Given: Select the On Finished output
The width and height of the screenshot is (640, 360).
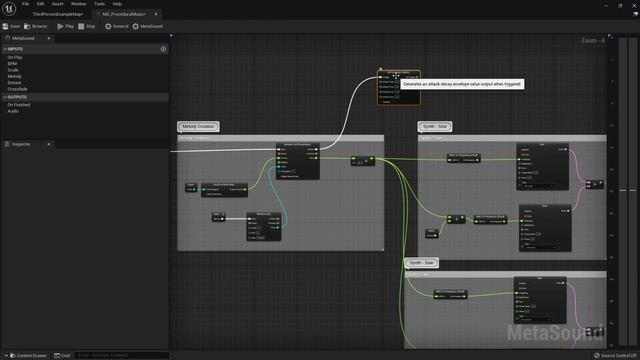Looking at the screenshot, I should click(x=19, y=105).
